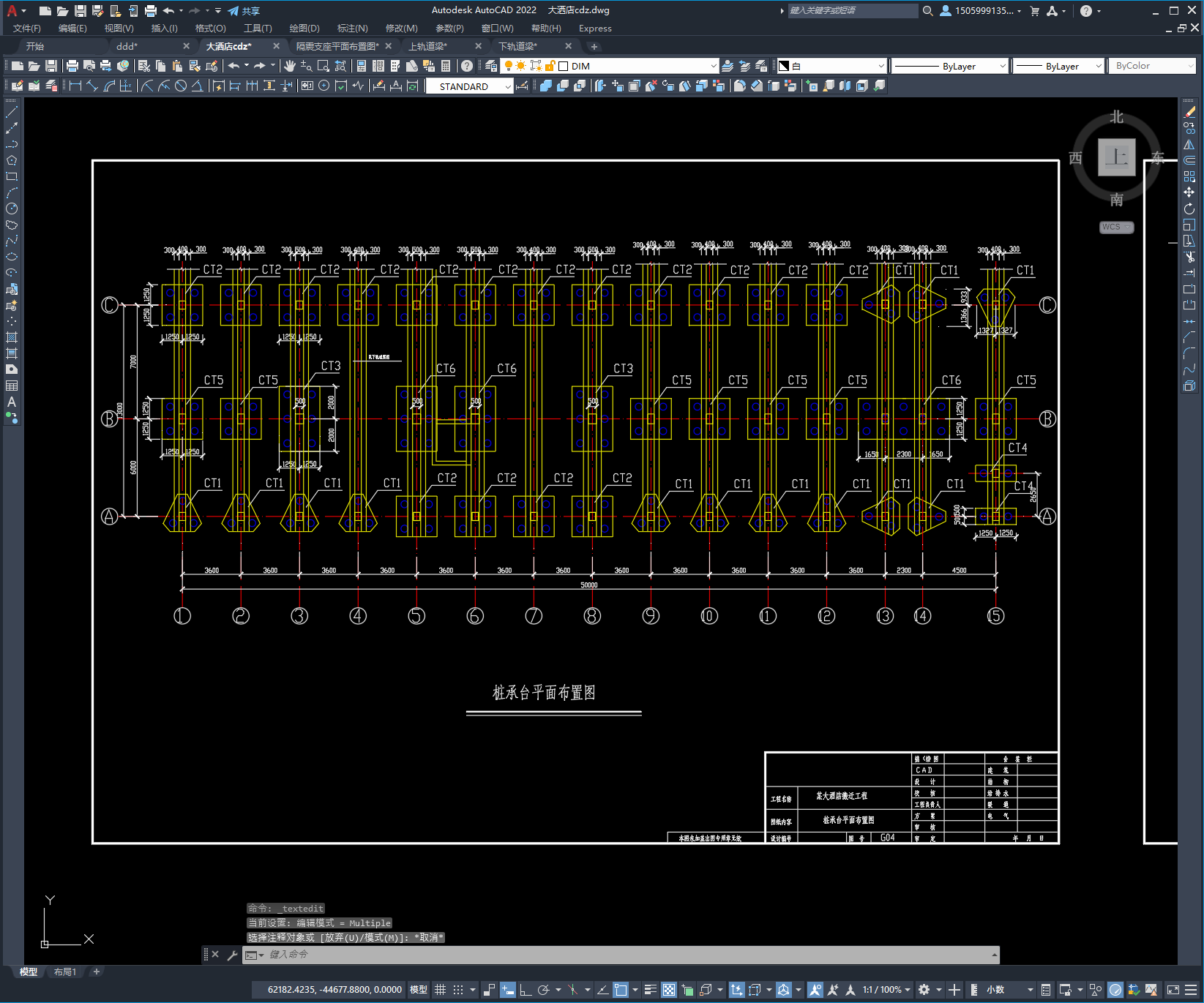1204x1003 pixels.
Task: Toggle transparency display in status bar
Action: pos(669,990)
